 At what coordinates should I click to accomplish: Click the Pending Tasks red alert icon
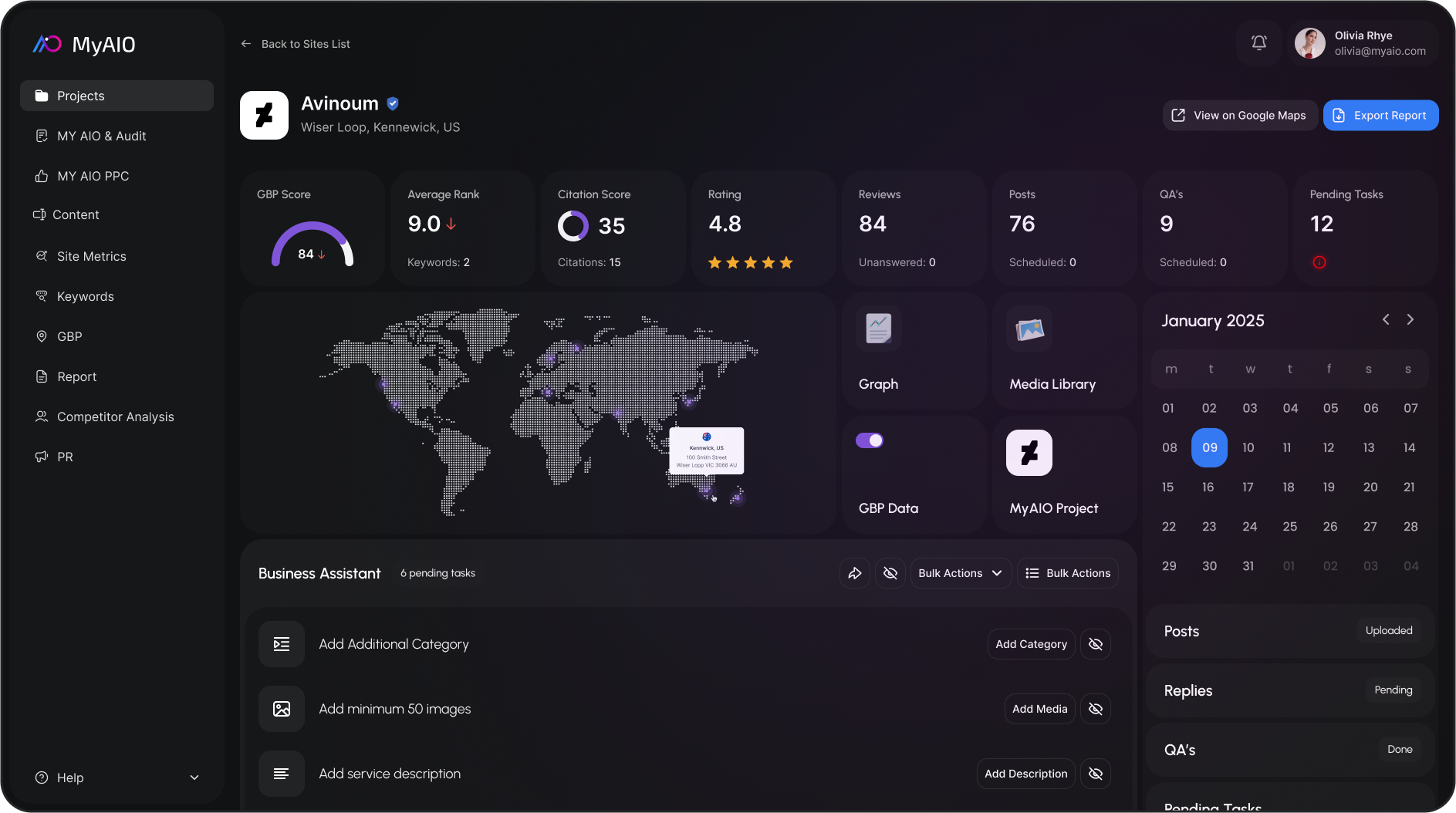point(1319,262)
